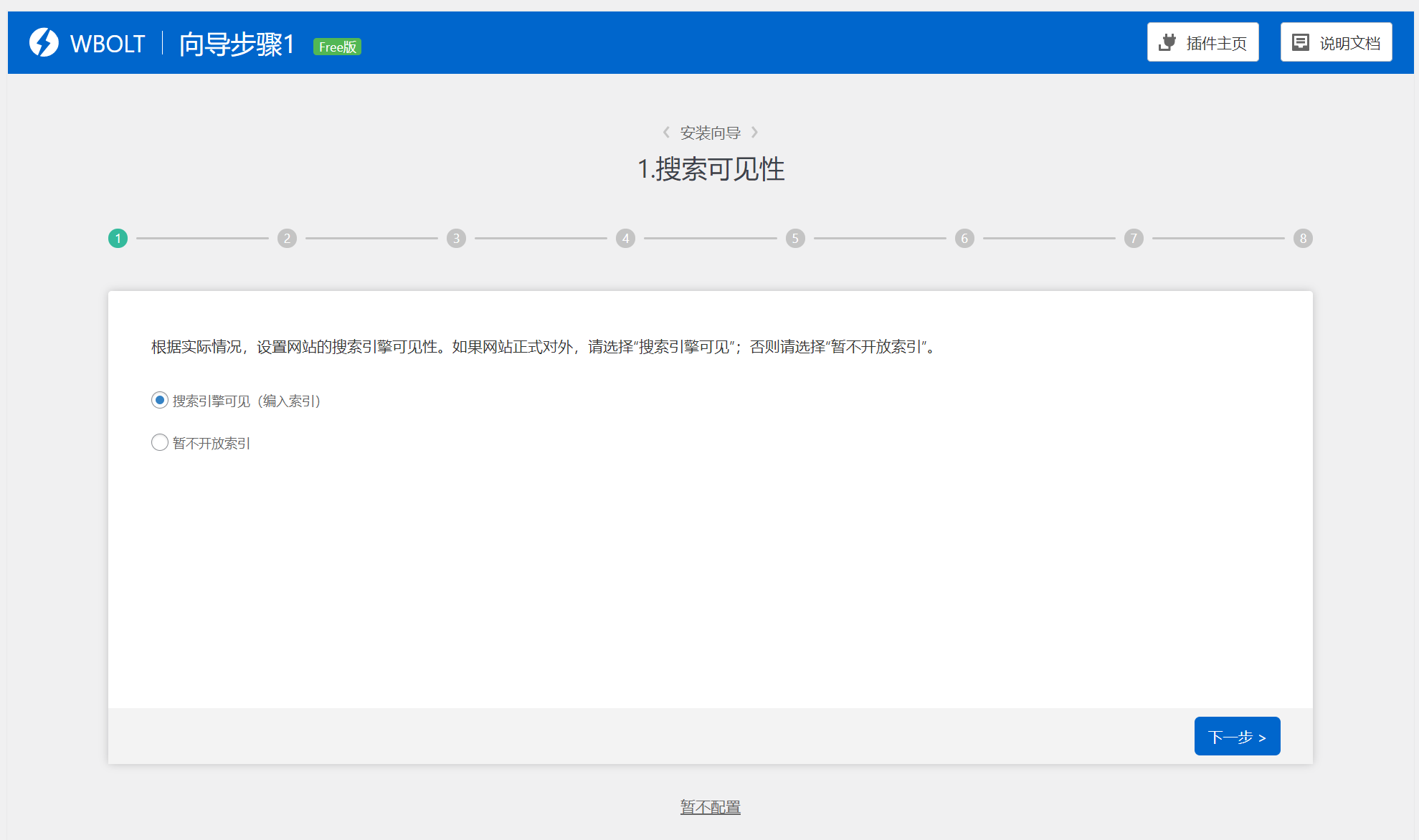The height and width of the screenshot is (840, 1419).
Task: Select 暂不开放索引 radio option
Action: (160, 442)
